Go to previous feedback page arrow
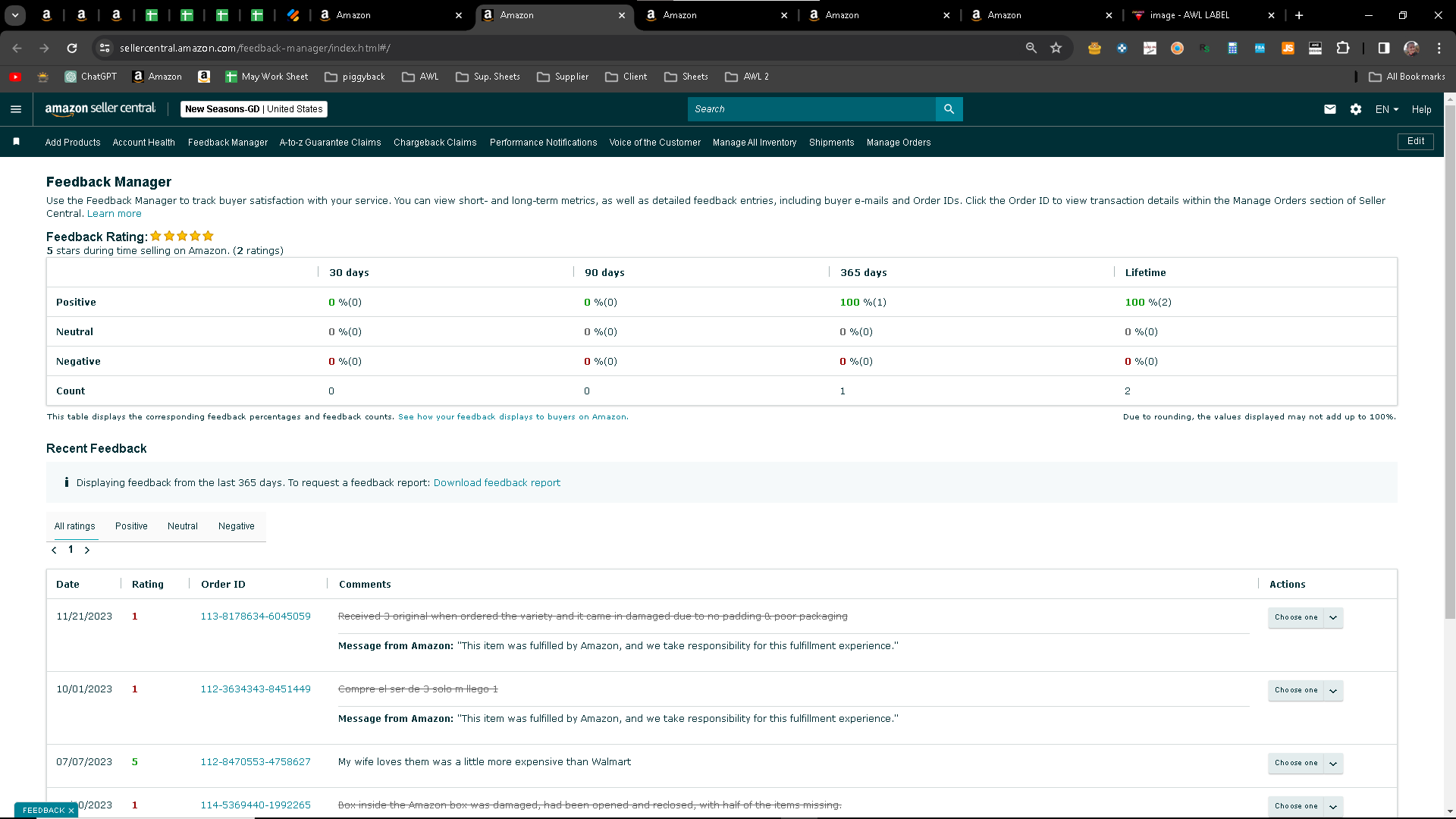The height and width of the screenshot is (819, 1456). click(x=54, y=551)
